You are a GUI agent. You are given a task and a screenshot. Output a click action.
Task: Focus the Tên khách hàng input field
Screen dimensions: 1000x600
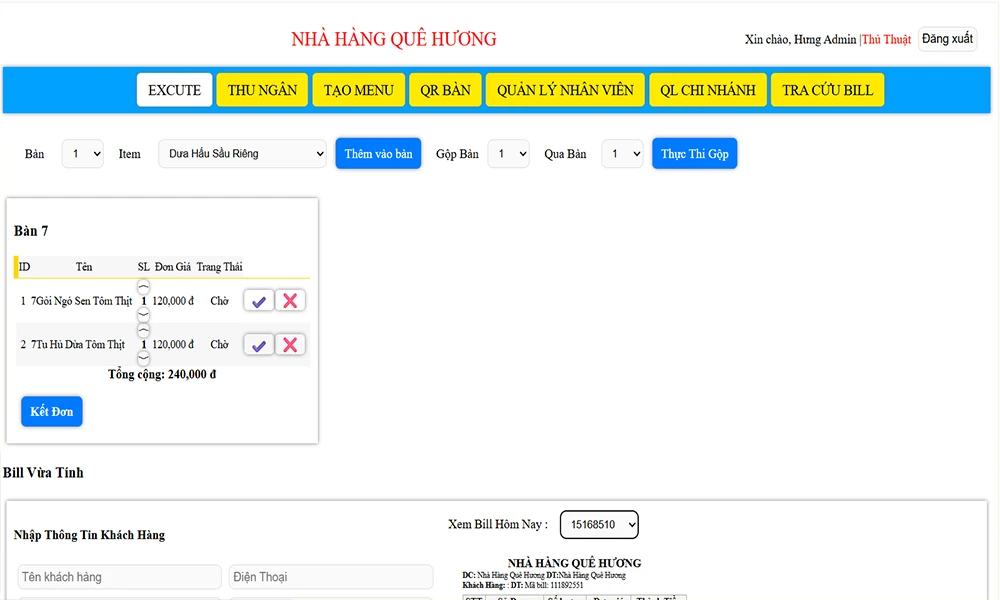(x=119, y=577)
